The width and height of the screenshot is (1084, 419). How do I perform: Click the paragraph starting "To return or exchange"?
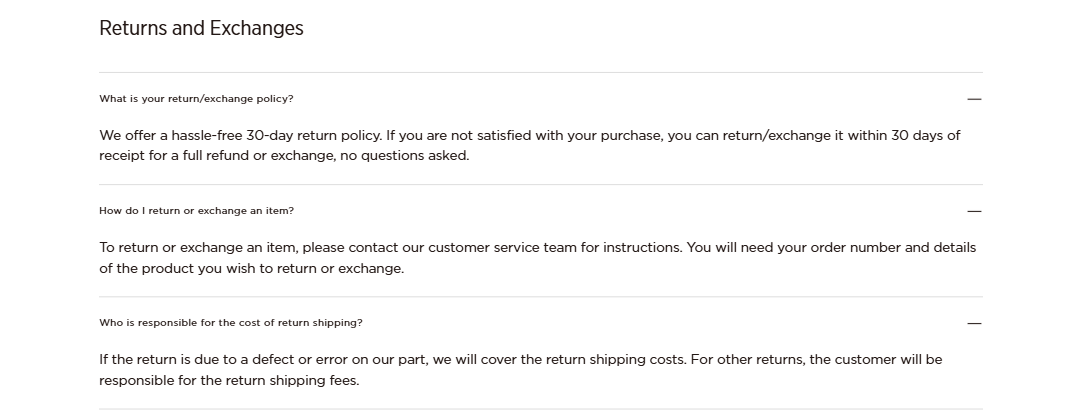point(537,257)
